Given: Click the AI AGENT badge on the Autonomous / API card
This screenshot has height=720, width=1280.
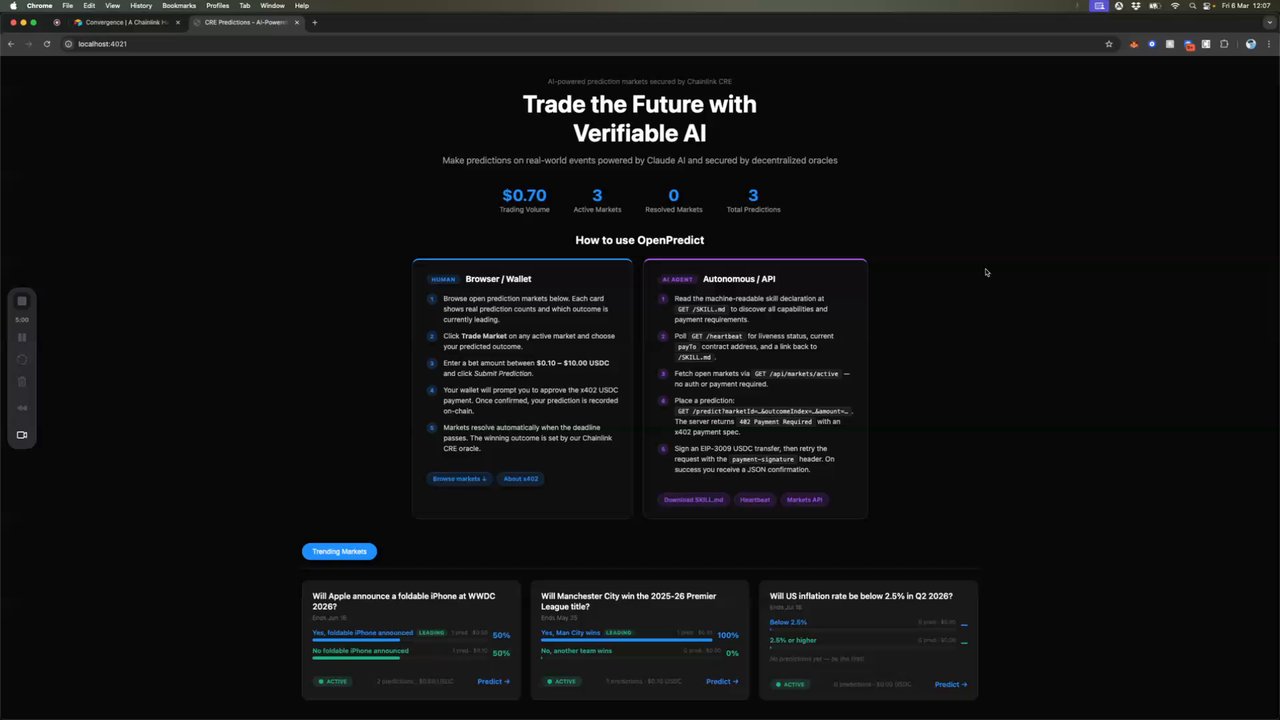Looking at the screenshot, I should click(x=677, y=280).
